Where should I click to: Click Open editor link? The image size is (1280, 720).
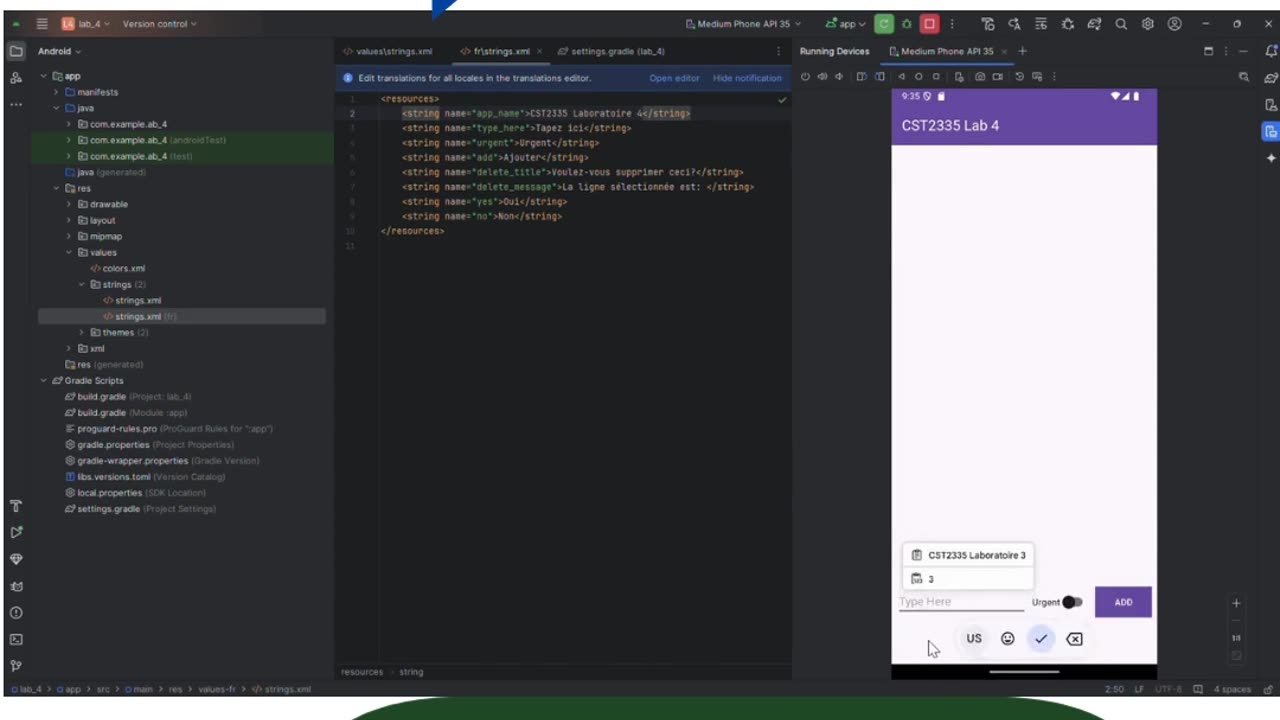click(674, 78)
